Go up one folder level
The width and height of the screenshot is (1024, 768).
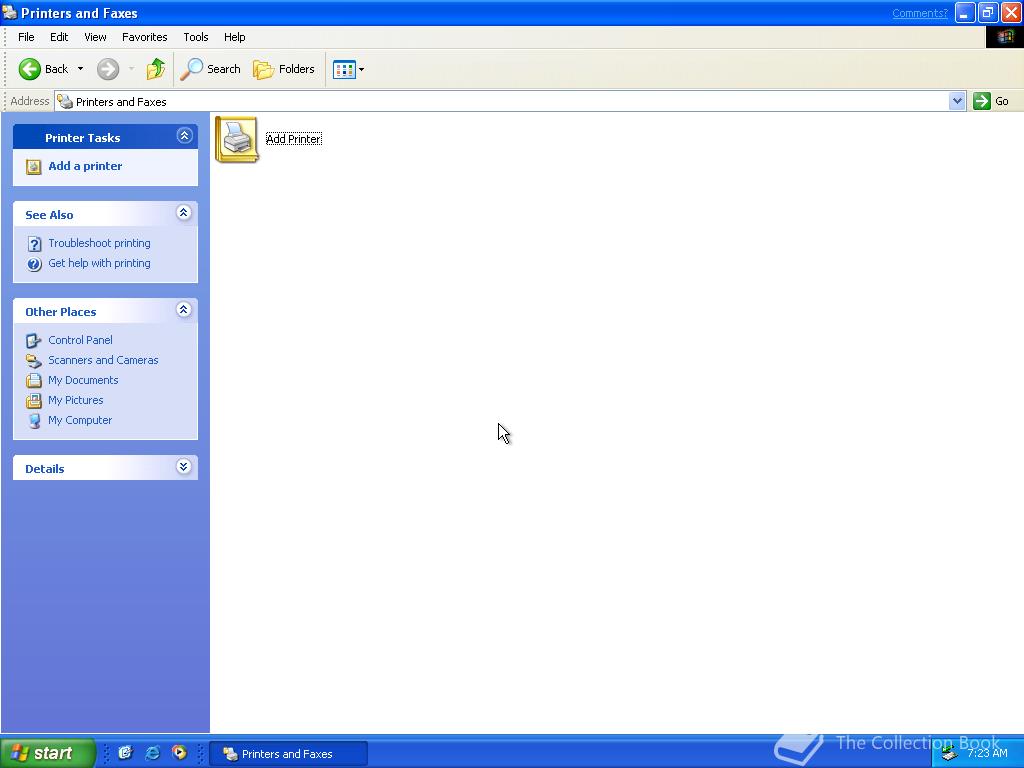click(155, 69)
